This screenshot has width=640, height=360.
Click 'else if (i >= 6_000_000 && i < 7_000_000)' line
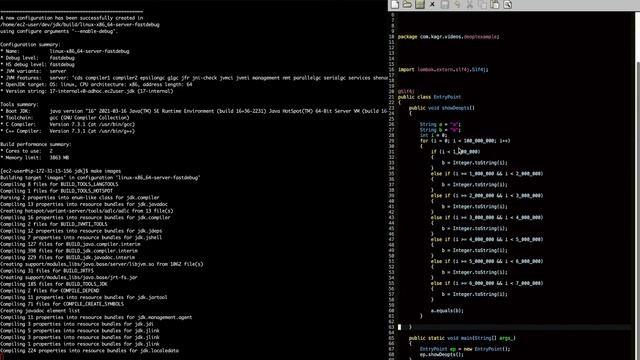point(487,283)
